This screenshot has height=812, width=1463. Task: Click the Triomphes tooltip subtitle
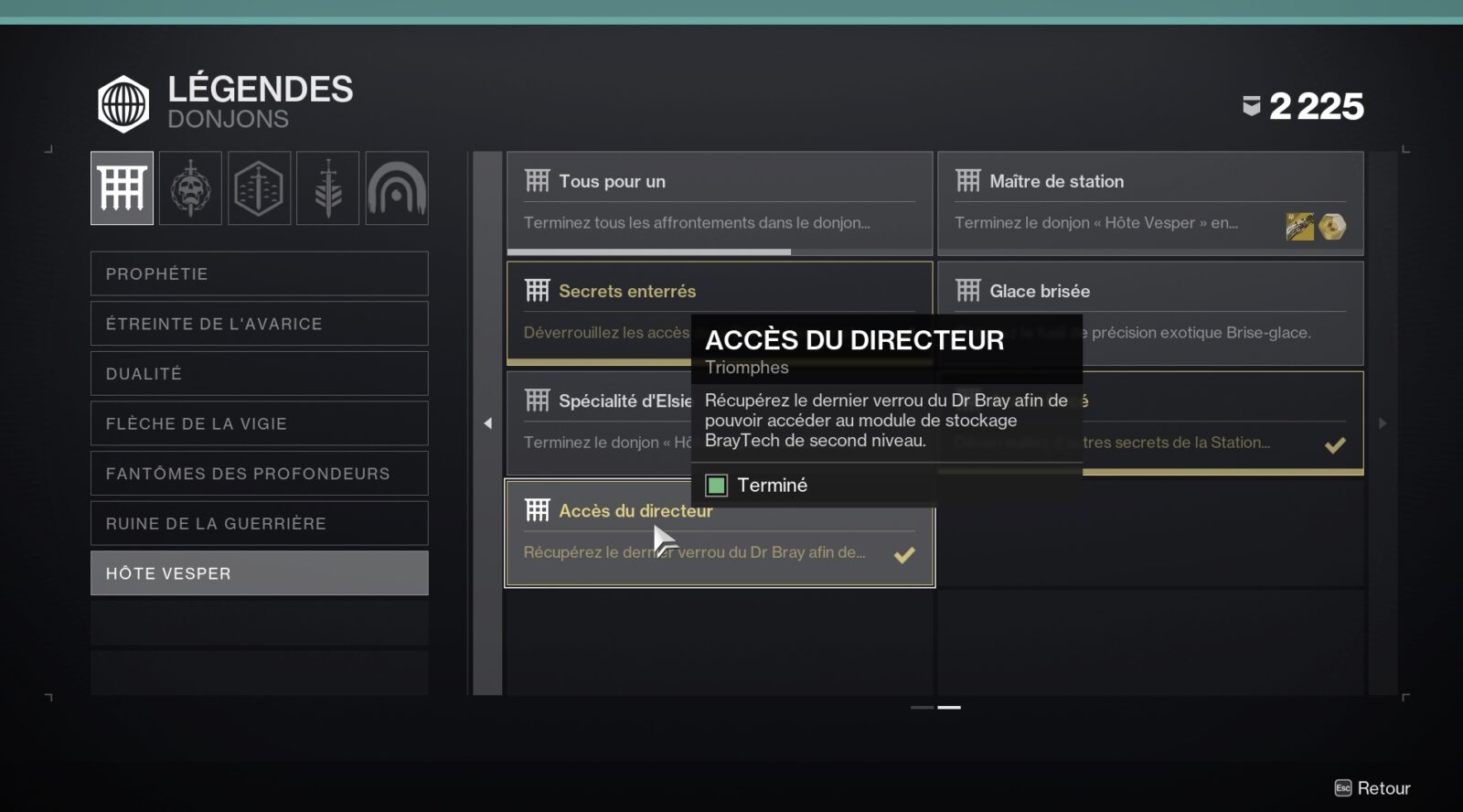(x=746, y=368)
